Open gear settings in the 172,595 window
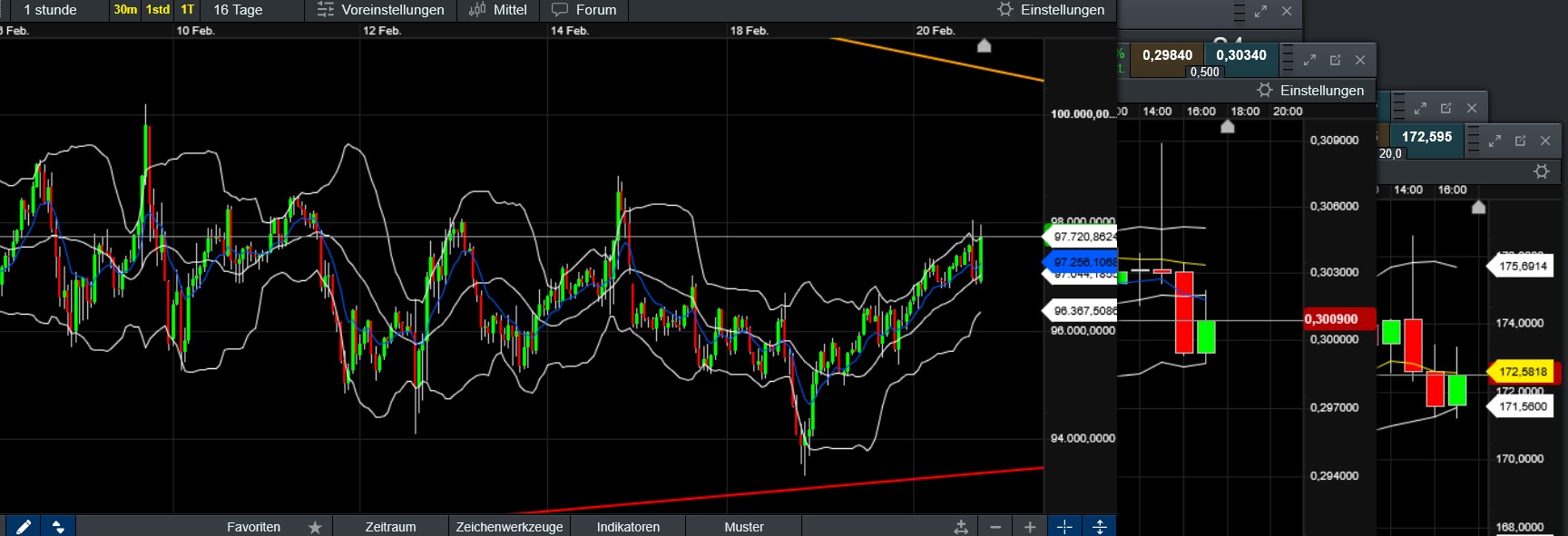1568x536 pixels. click(x=1542, y=171)
